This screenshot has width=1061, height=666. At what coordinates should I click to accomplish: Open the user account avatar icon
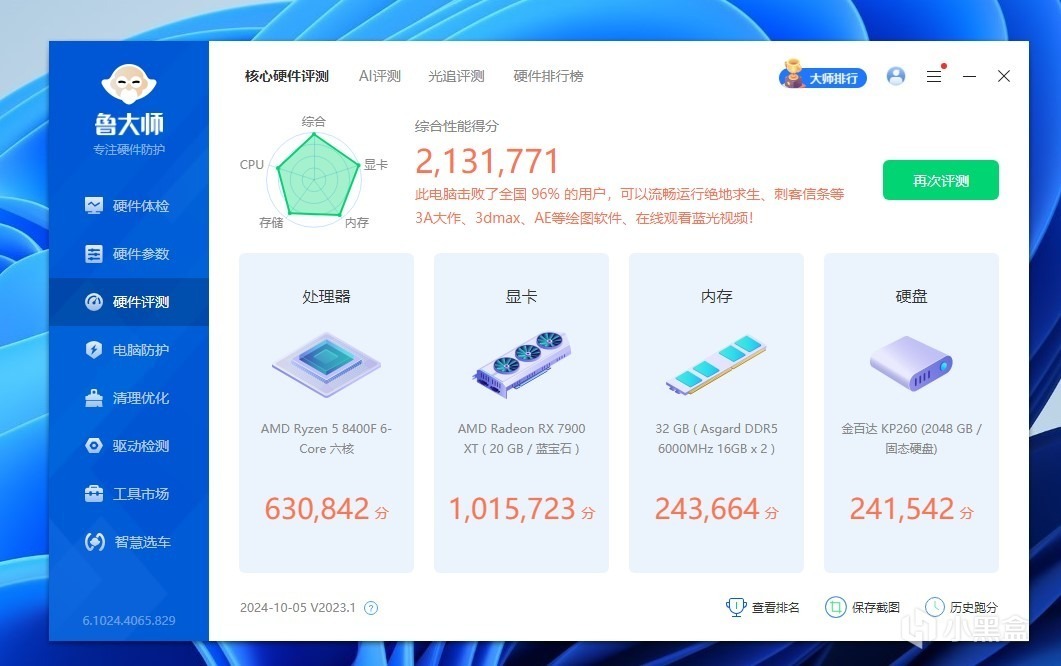pyautogui.click(x=896, y=76)
